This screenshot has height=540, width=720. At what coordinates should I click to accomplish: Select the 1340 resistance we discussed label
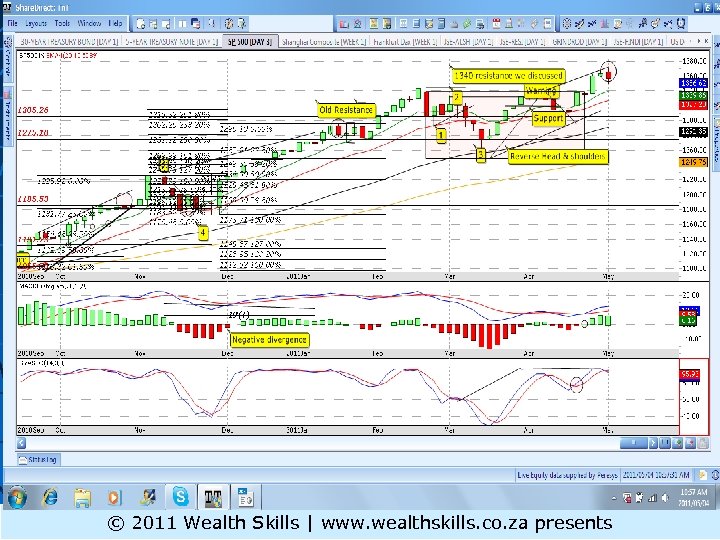tap(508, 75)
